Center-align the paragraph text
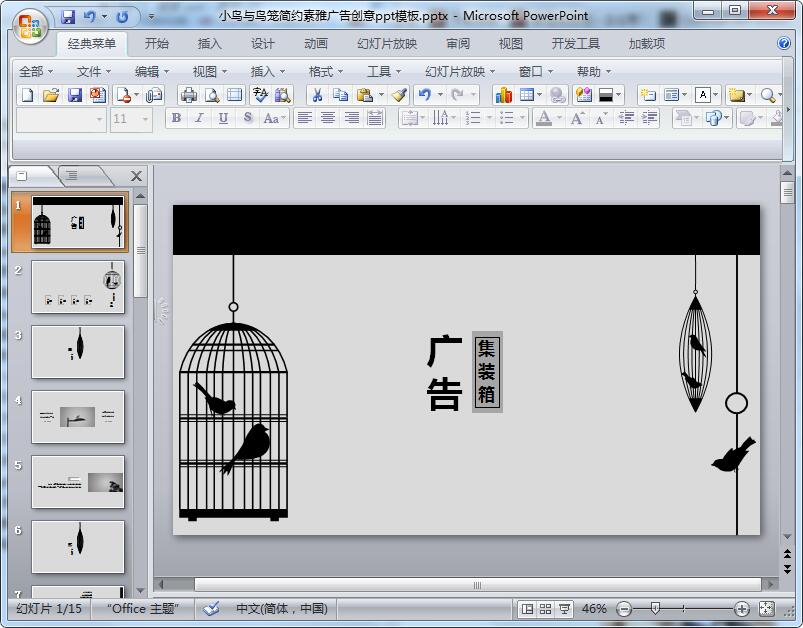803x628 pixels. click(x=328, y=118)
